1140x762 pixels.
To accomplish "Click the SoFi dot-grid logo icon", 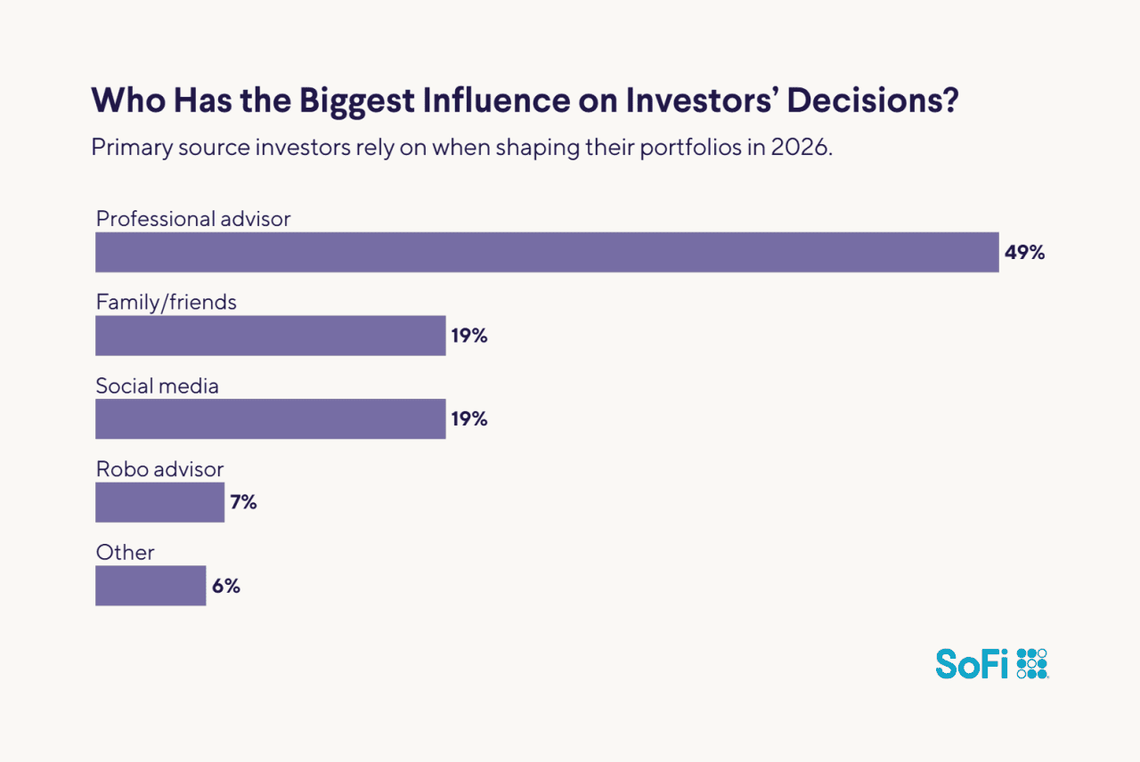I will pyautogui.click(x=1031, y=664).
